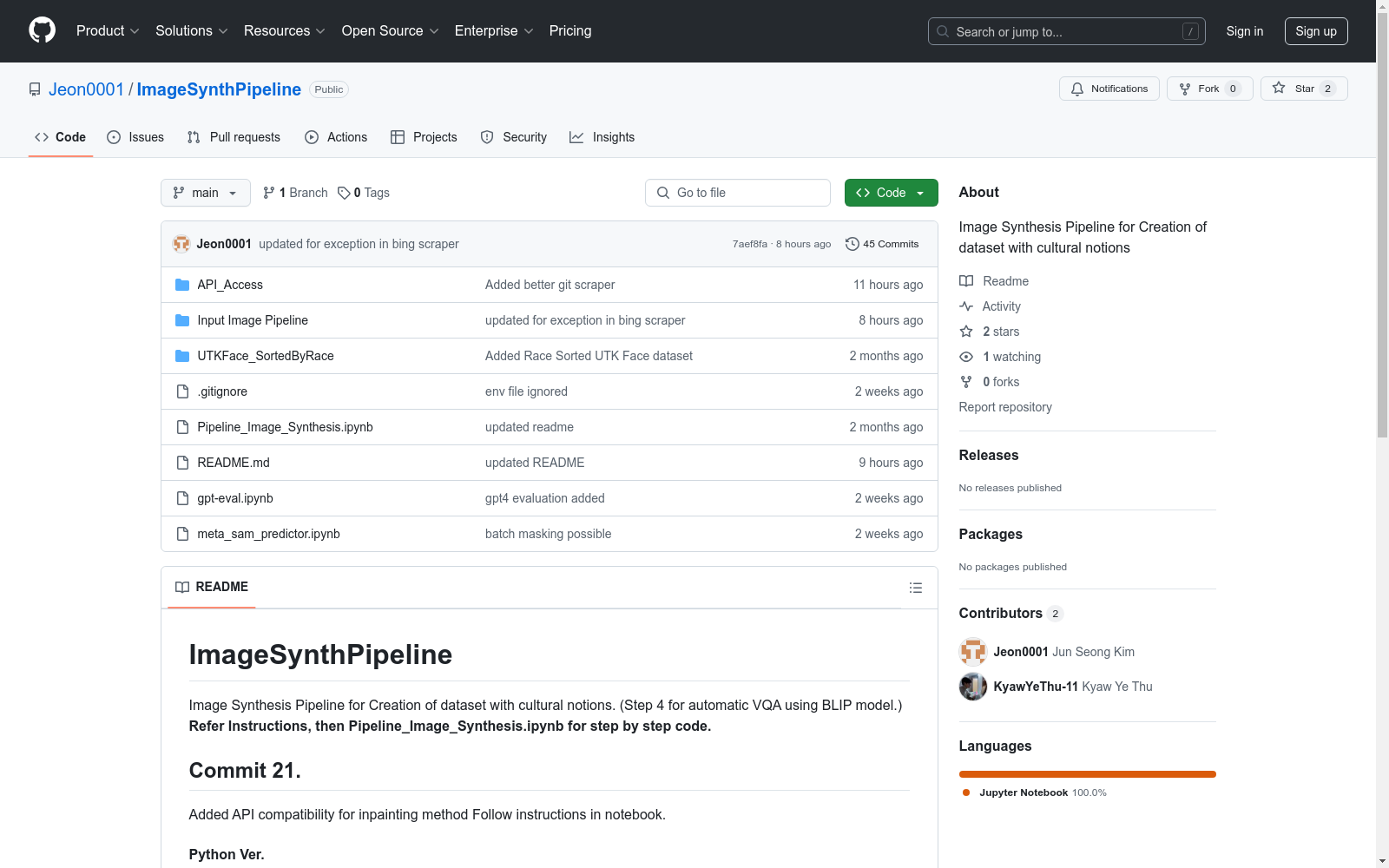Click the tag icon beside 0 Tags
The image size is (1389, 868).
(344, 193)
